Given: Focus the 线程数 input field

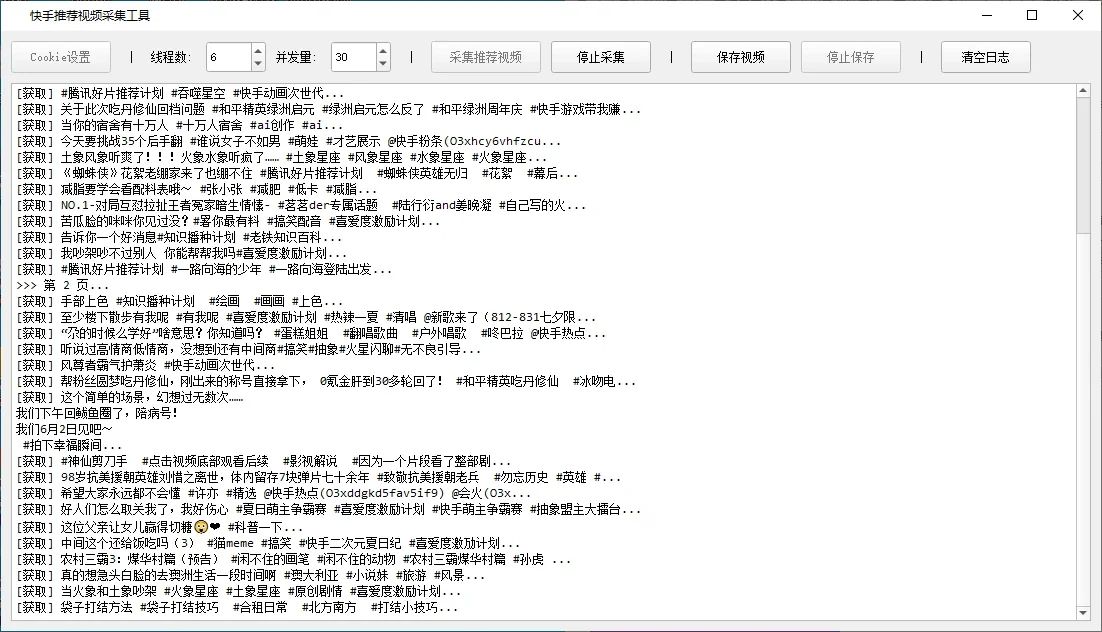Looking at the screenshot, I should pyautogui.click(x=228, y=57).
